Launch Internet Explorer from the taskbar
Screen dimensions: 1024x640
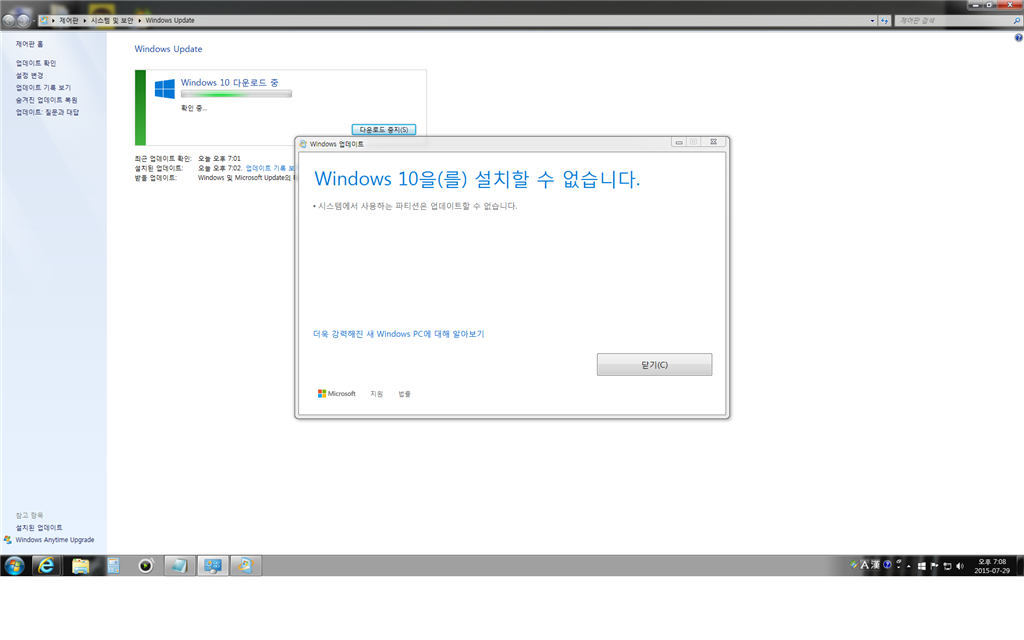(46, 566)
